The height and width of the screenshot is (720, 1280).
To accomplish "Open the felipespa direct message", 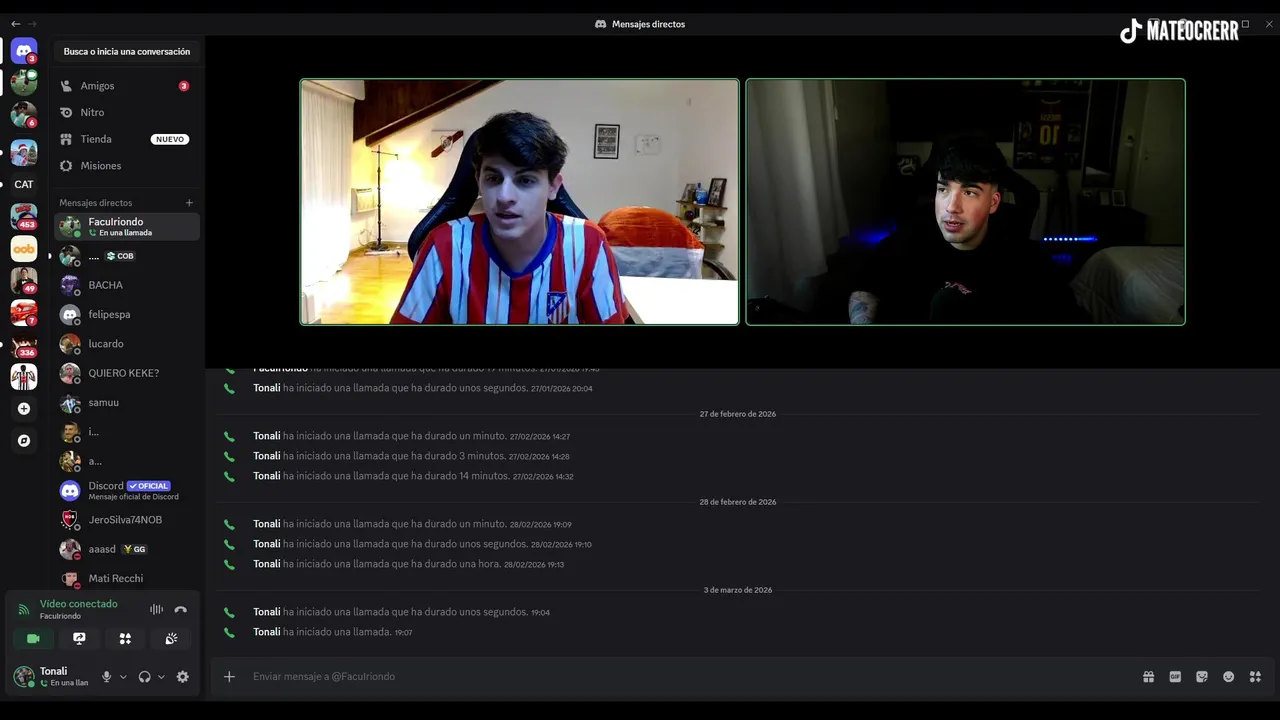I will tap(126, 314).
